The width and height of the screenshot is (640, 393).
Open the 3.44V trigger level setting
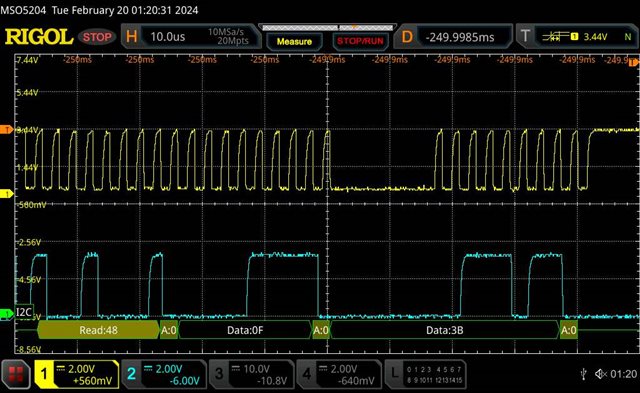tap(596, 37)
